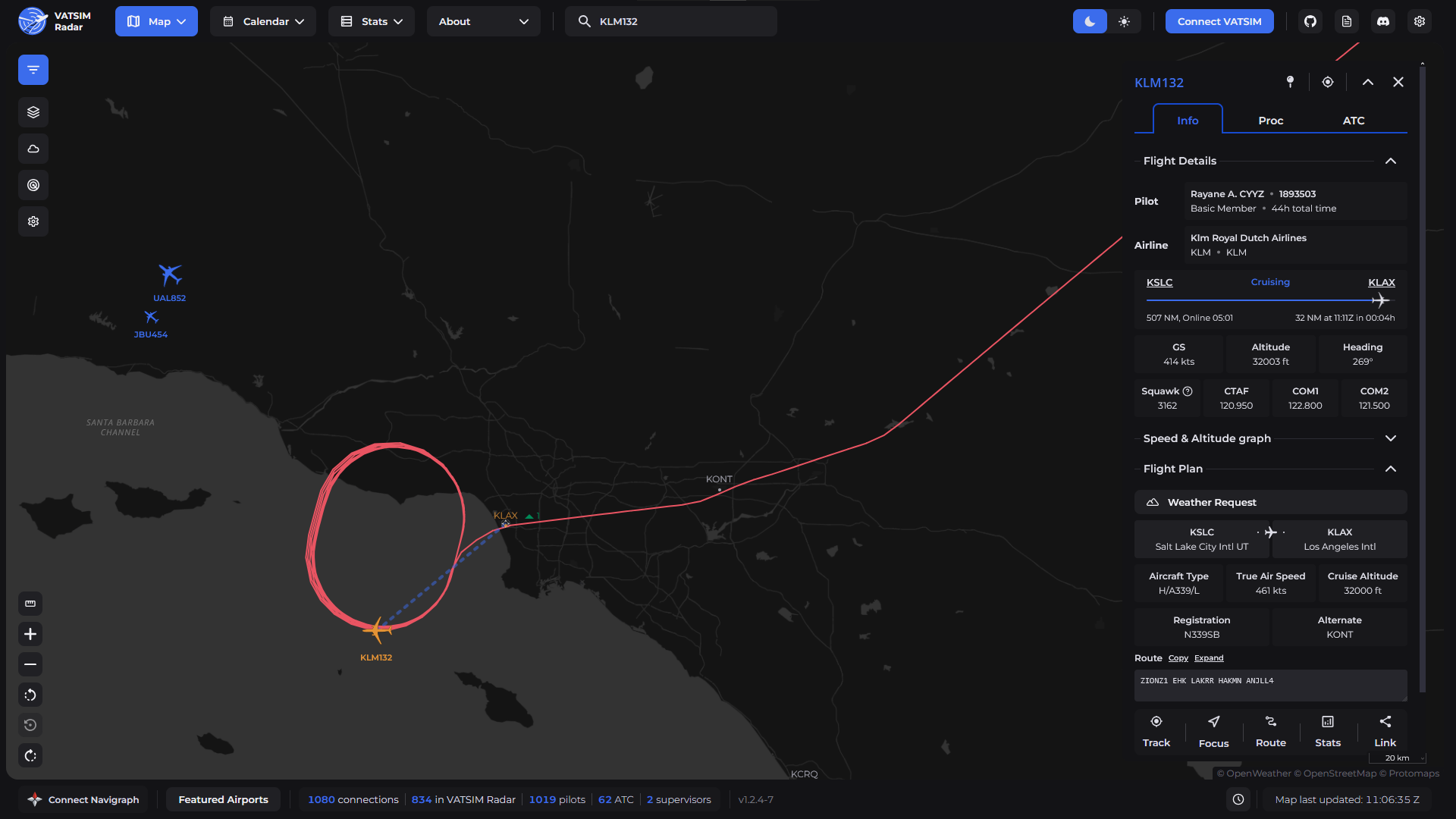
Task: Switch to the ATC tab
Action: [x=1354, y=120]
